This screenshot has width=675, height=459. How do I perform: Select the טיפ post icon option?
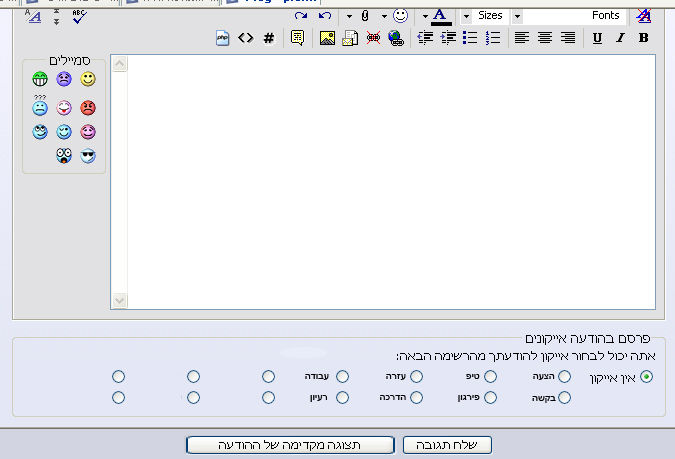click(490, 377)
